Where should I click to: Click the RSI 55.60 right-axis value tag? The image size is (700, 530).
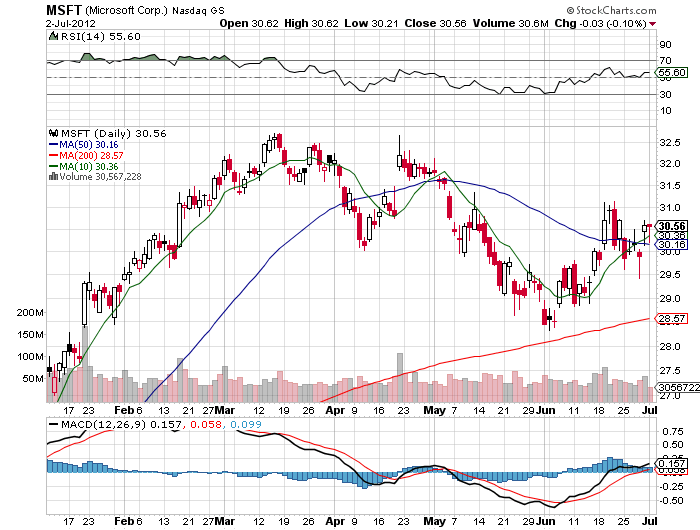(672, 72)
